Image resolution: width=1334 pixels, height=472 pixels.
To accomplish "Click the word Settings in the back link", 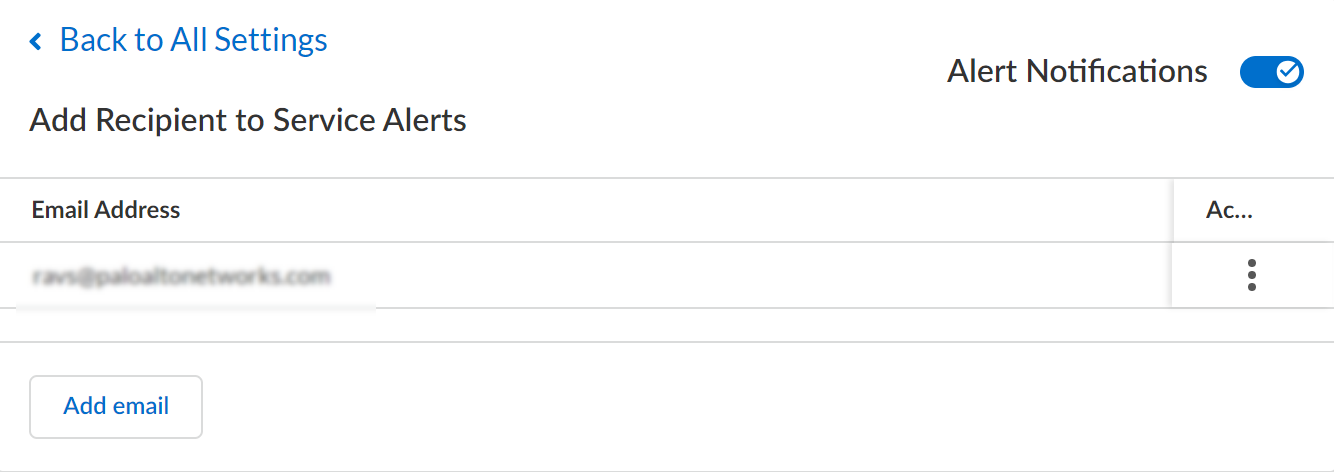I will coord(271,40).
